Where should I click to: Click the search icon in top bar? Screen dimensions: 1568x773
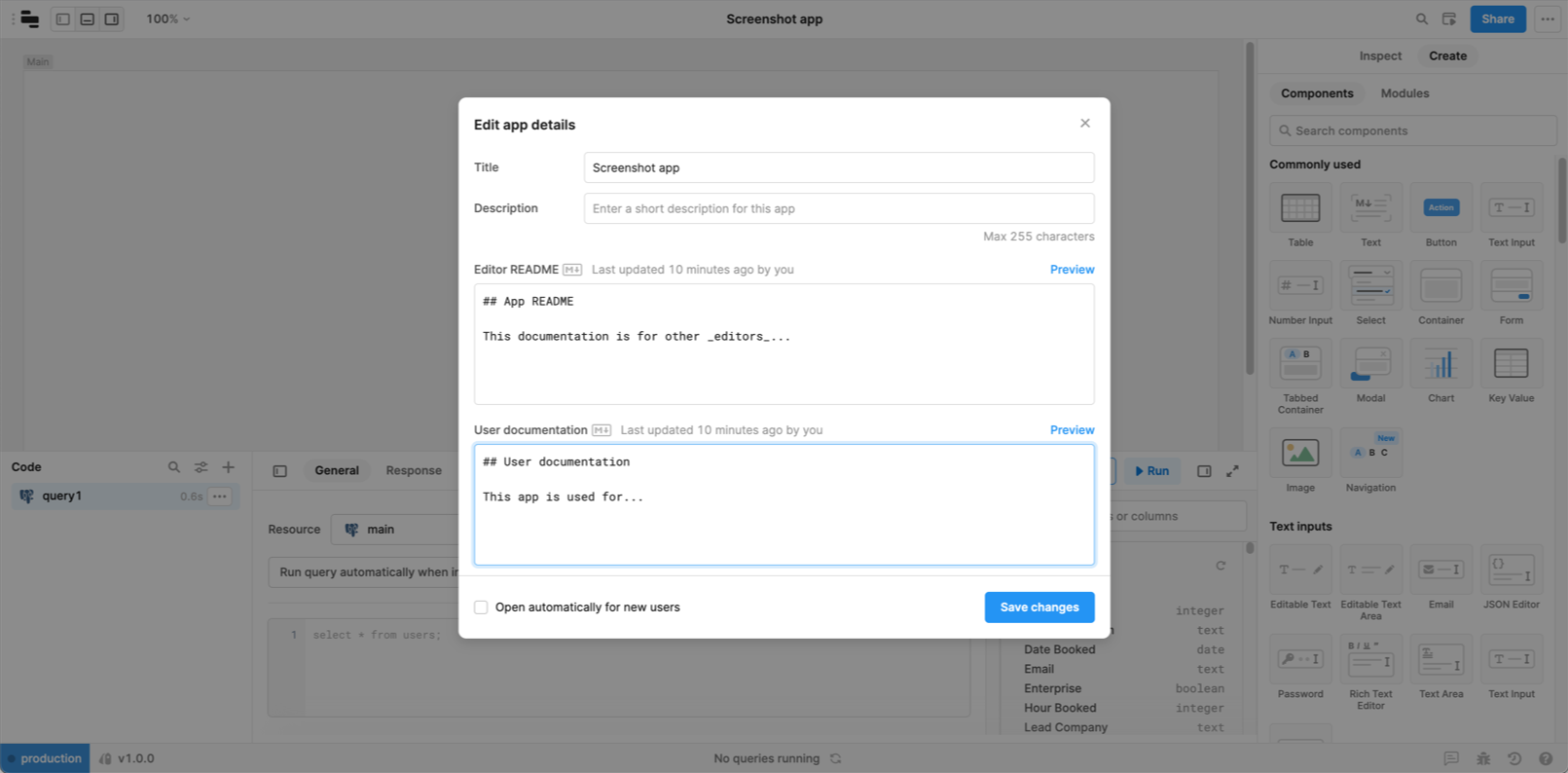point(1422,18)
